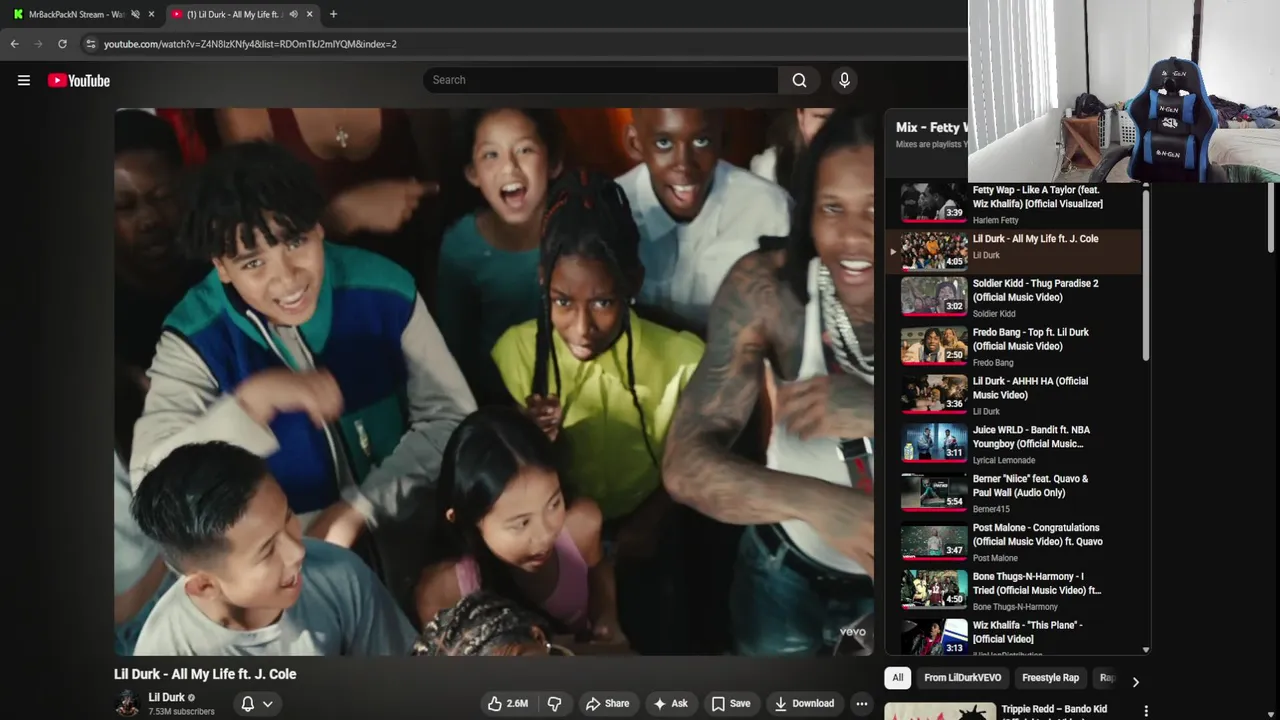Play Fredo Bang Top ft. Lil Durk

(1013, 346)
